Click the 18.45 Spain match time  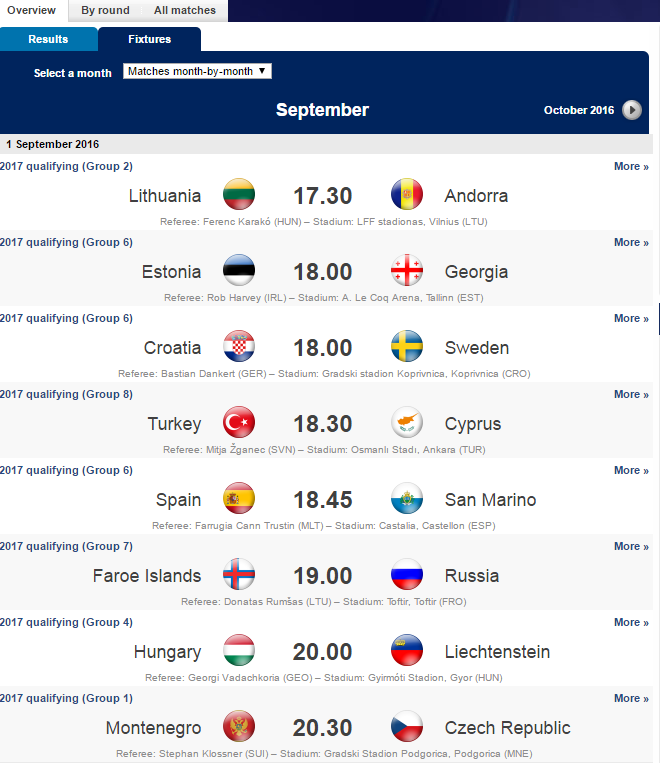pos(322,500)
